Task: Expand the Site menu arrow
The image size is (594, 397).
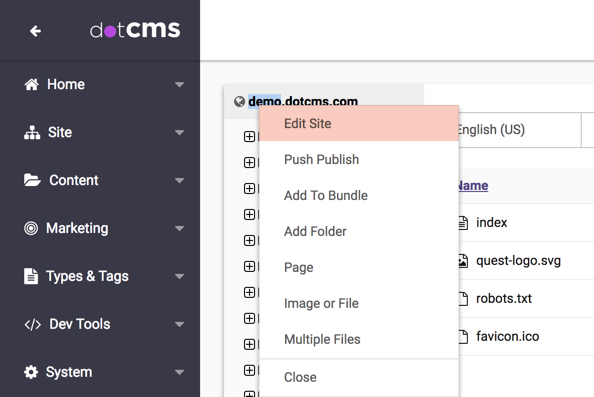Action: 180,133
